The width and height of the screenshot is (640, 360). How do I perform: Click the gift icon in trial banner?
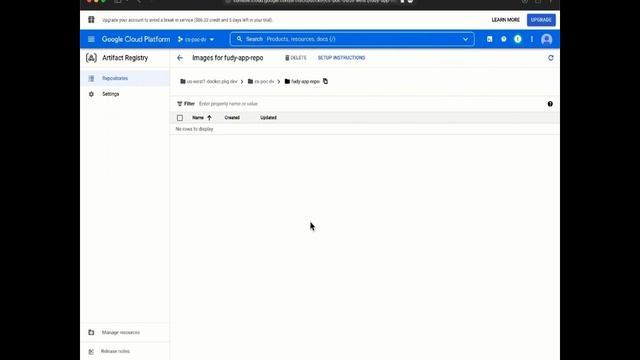(91, 20)
